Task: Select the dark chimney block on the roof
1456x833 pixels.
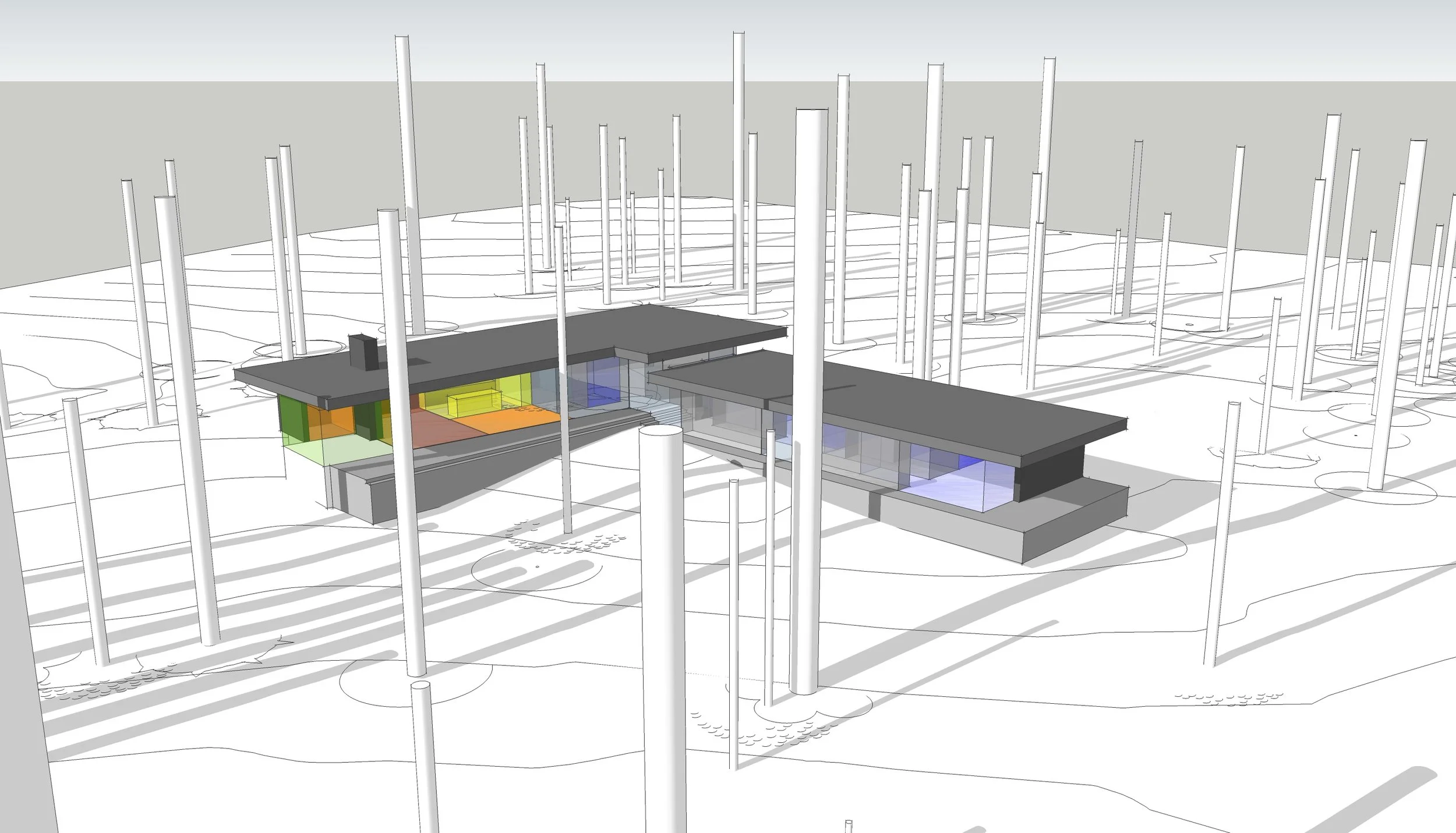Action: (x=363, y=352)
